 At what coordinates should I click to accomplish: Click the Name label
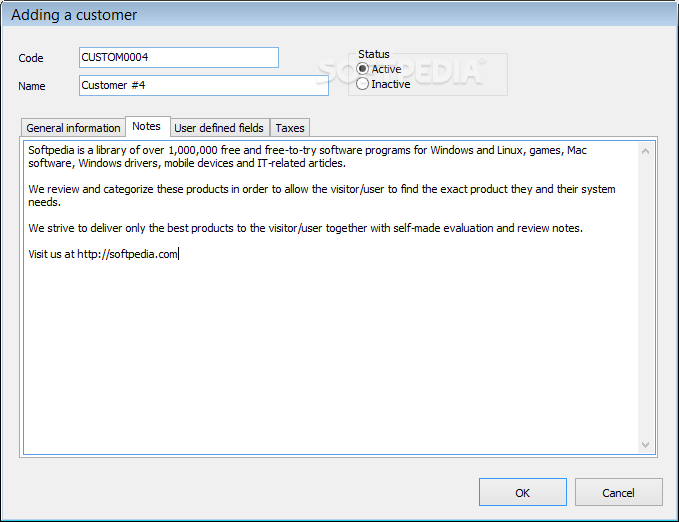[x=32, y=86]
